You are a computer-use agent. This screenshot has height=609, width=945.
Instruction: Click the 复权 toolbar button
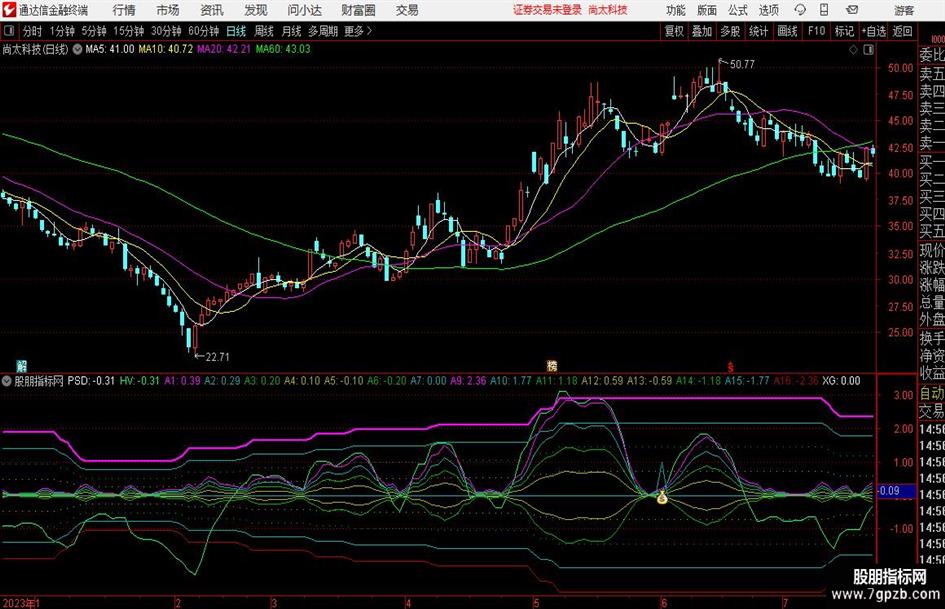[674, 31]
